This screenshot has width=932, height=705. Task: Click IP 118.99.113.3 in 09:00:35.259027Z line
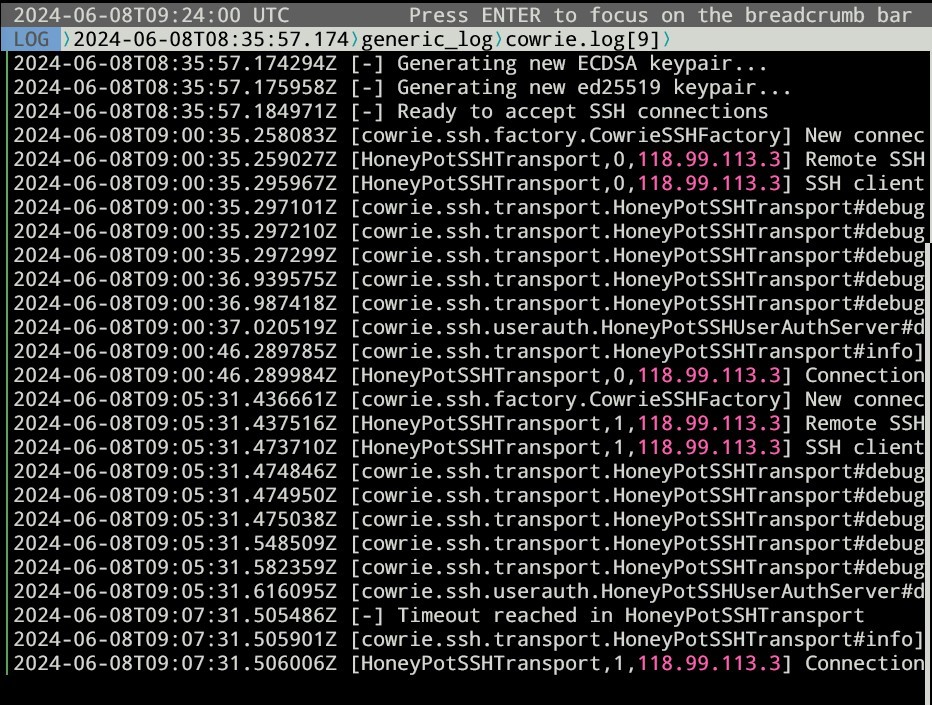pyautogui.click(x=709, y=159)
